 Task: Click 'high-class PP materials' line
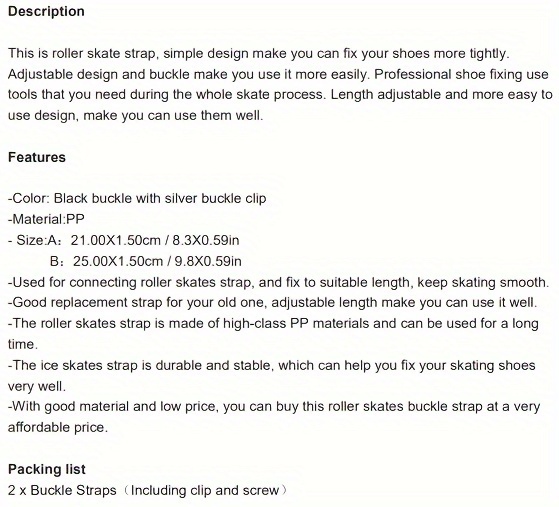[273, 324]
